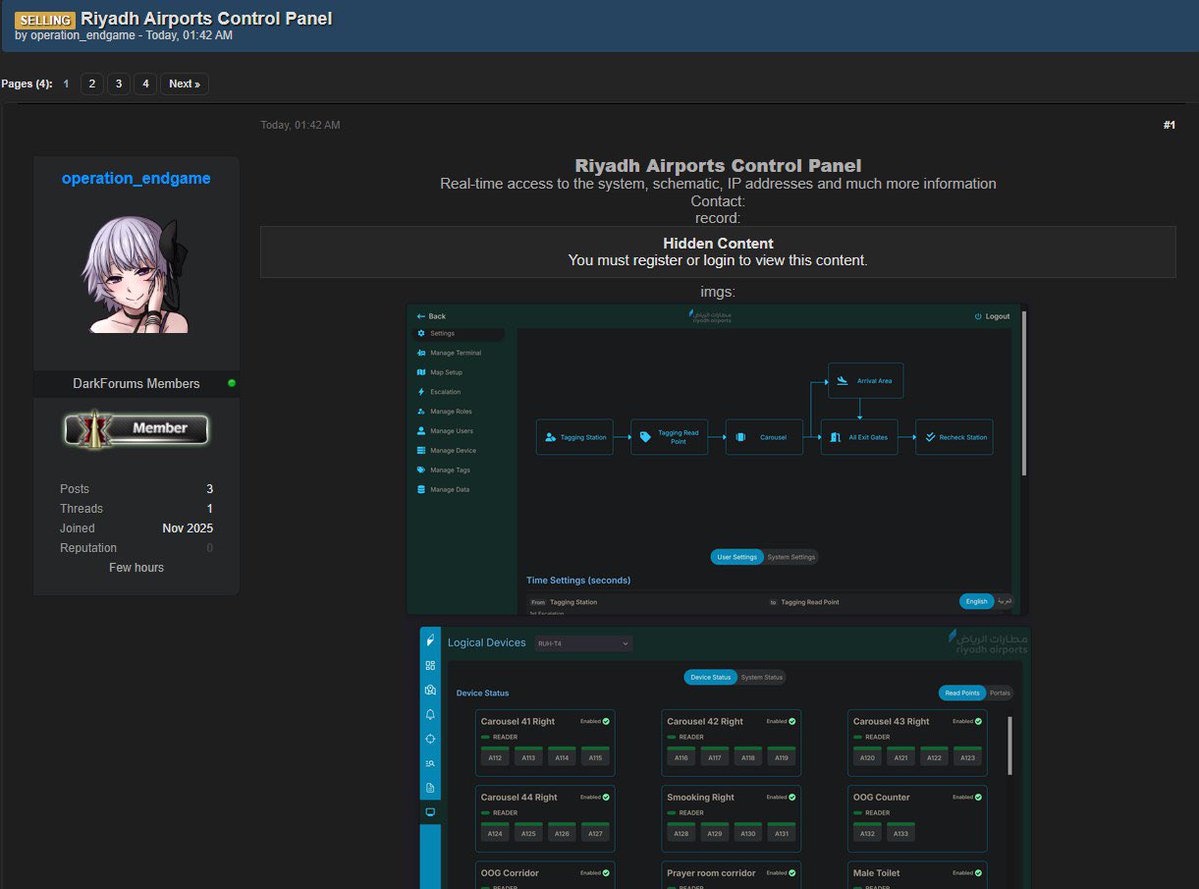Open the operation_endgame profile link in the user card
Viewport: 1199px width, 889px height.
tap(136, 178)
